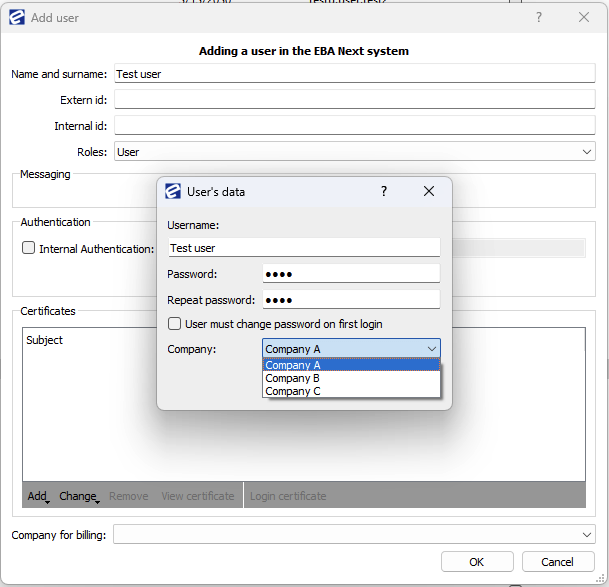Enable Internal Authentication checkbox
Screen dimensions: 609x587
(29, 248)
